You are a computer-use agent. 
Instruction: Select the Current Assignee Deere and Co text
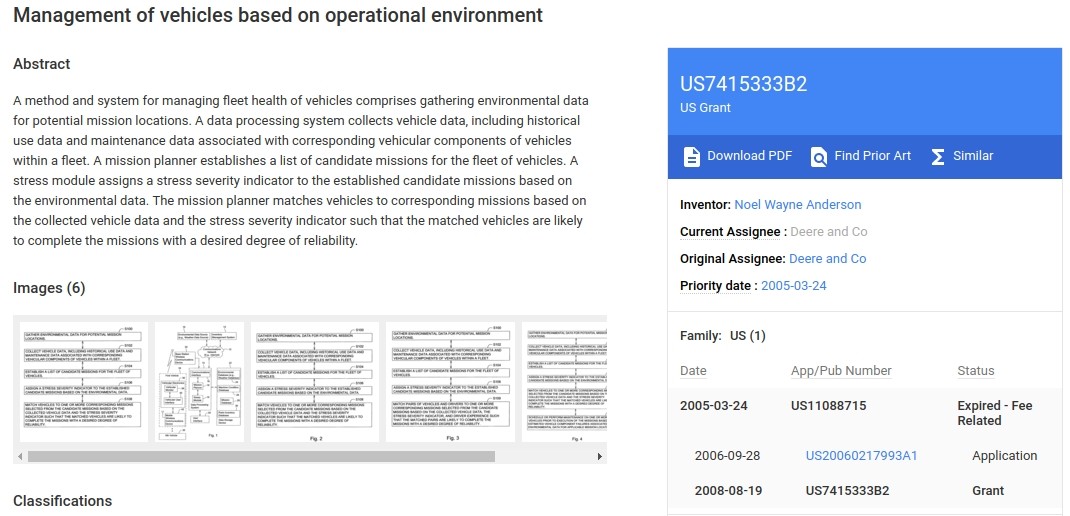828,231
